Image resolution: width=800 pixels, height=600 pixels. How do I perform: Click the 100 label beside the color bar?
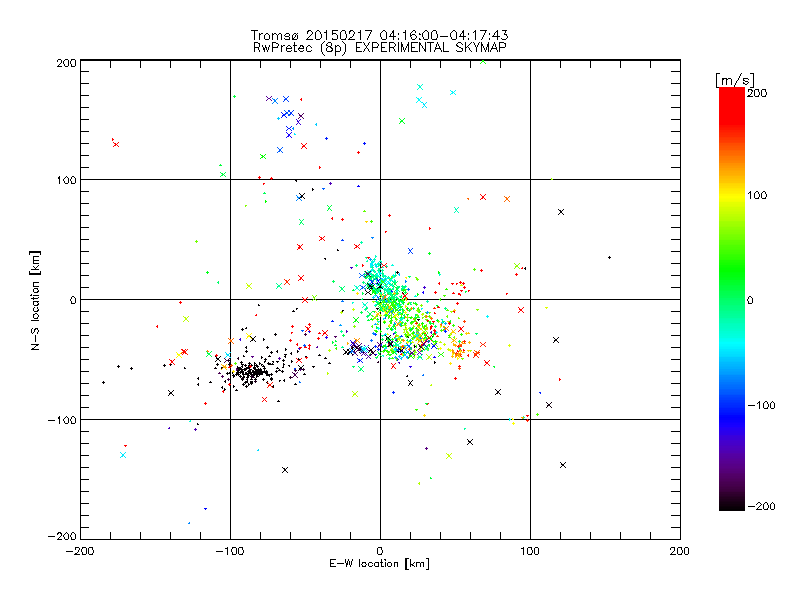(x=757, y=195)
